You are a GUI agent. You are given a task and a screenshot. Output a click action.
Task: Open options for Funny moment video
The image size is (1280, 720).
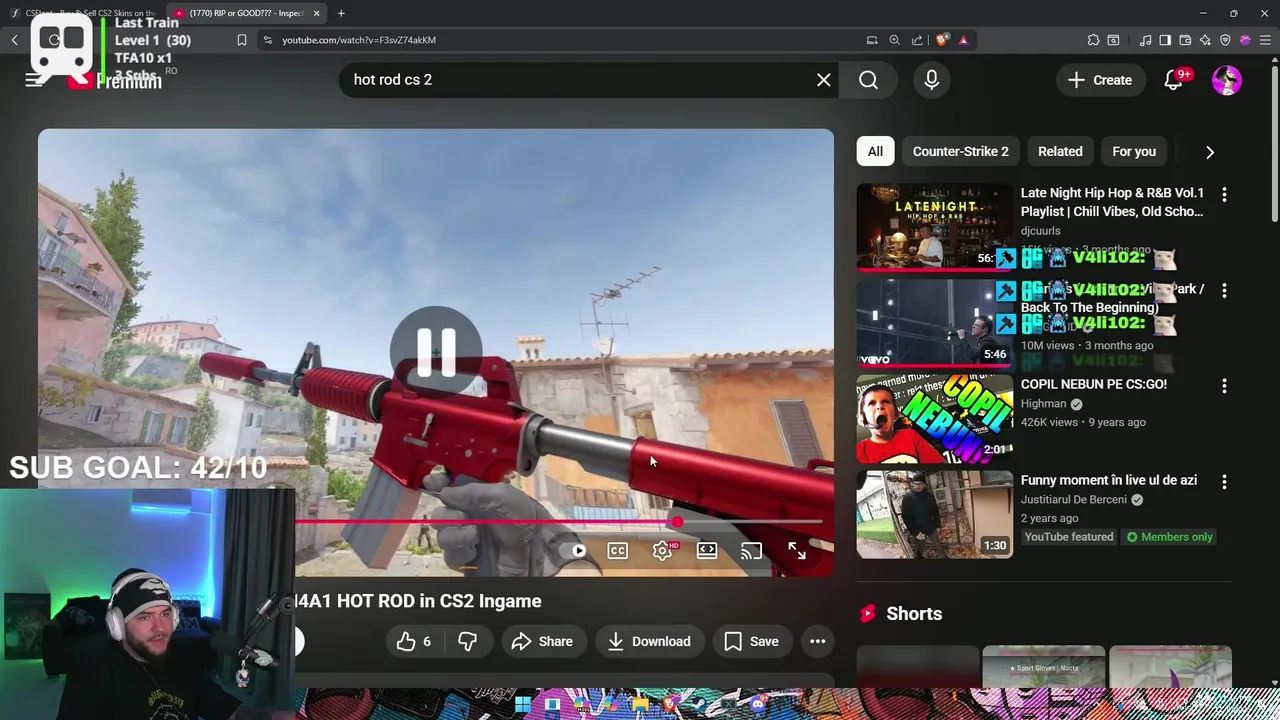pyautogui.click(x=1224, y=482)
